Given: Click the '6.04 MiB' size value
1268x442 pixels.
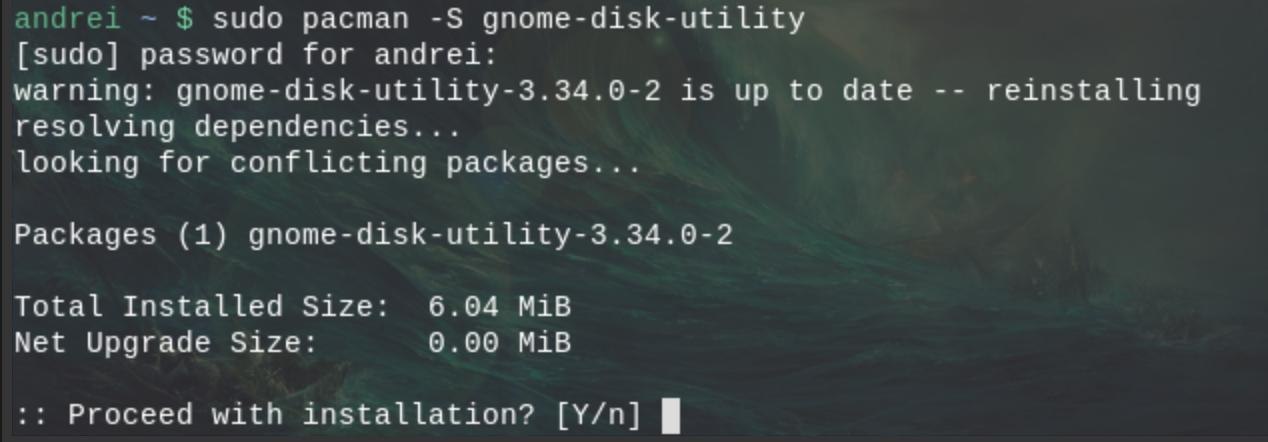Looking at the screenshot, I should 499,307.
